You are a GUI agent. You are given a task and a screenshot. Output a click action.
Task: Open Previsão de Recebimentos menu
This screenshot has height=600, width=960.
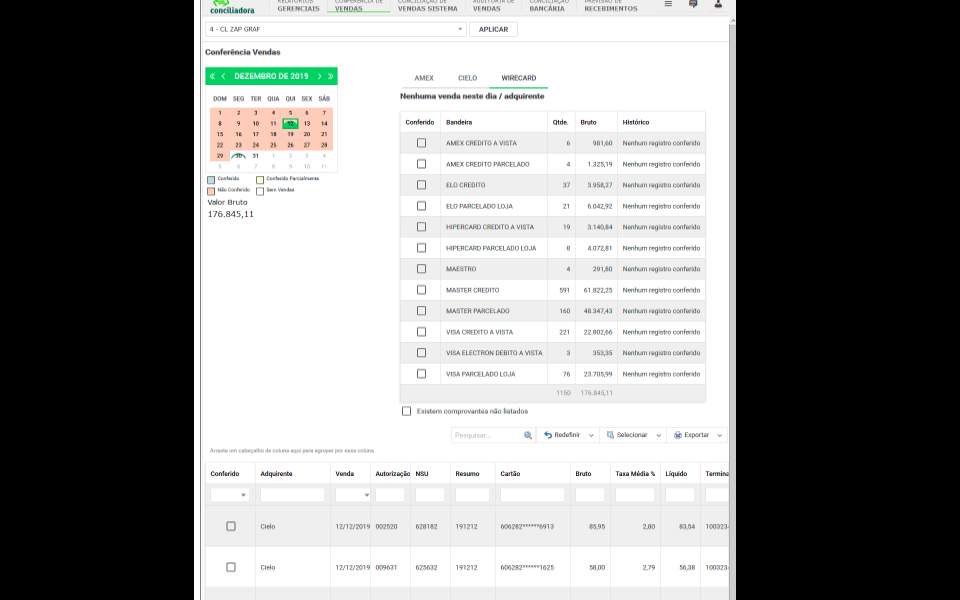(x=610, y=6)
